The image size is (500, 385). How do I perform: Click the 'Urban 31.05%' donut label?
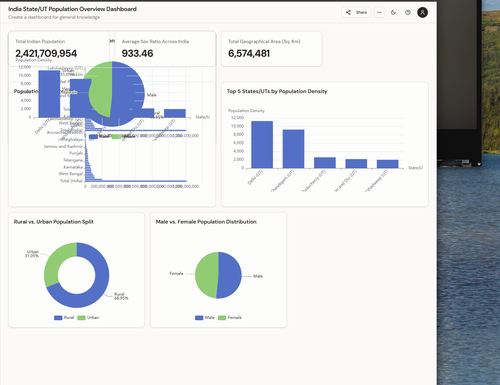[x=32, y=254]
